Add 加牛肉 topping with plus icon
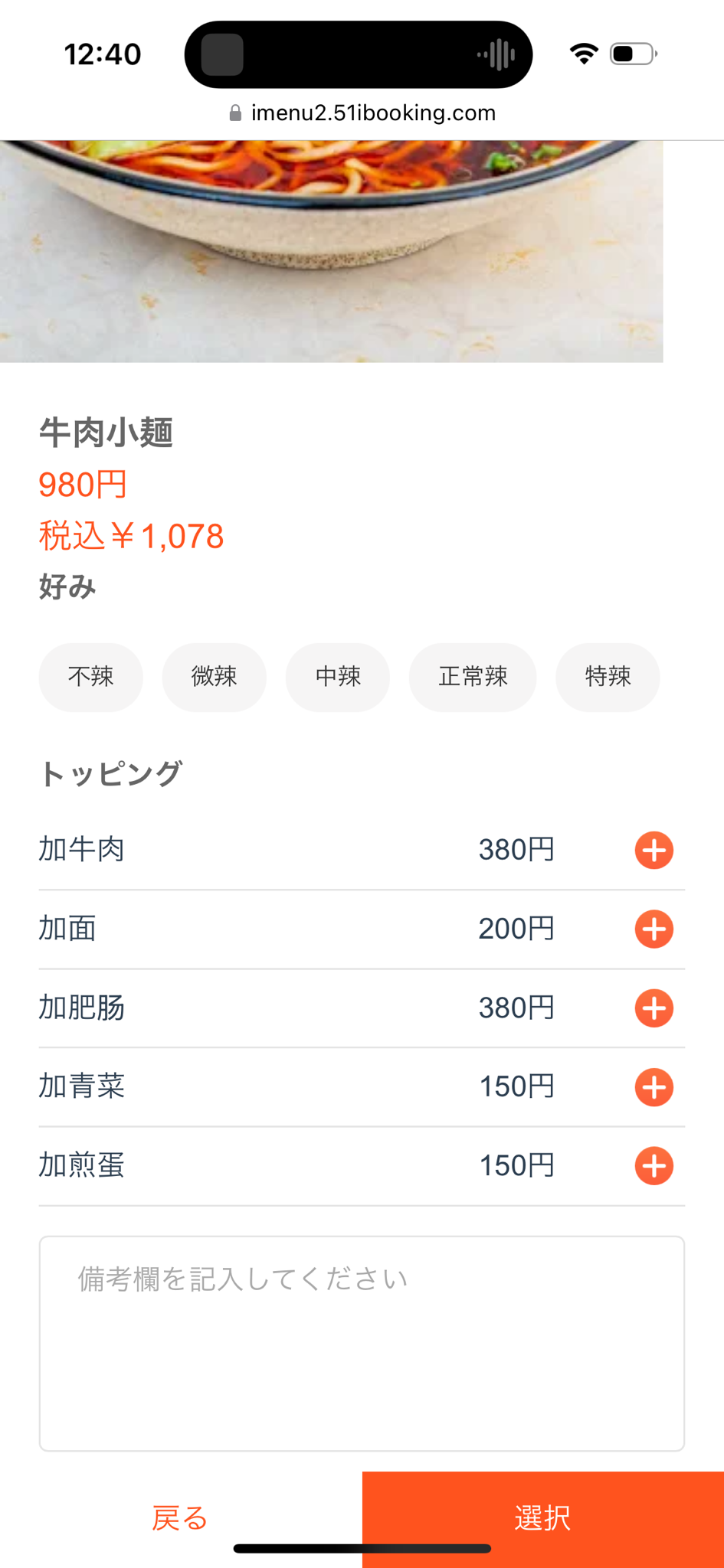This screenshot has height=1568, width=724. pos(654,850)
